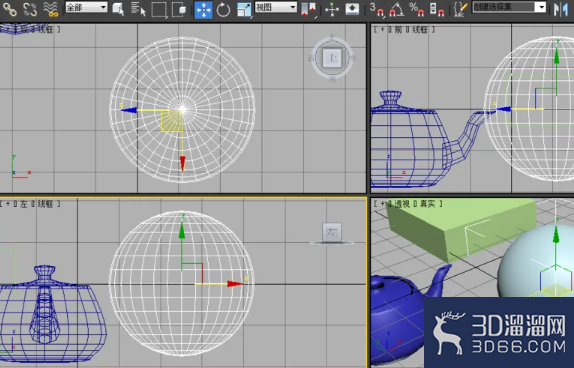Toggle the Angle Snap magnet
Image resolution: width=574 pixels, height=368 pixels.
pos(396,9)
